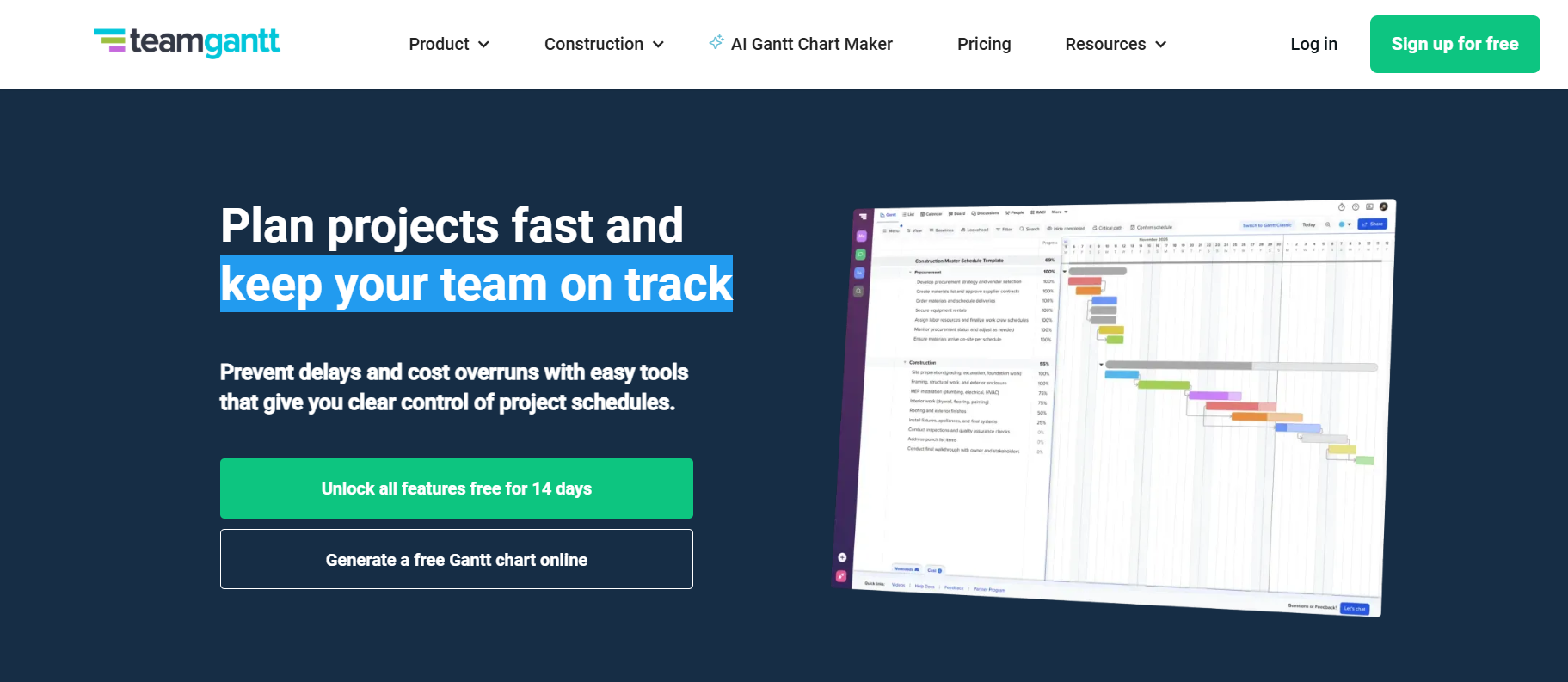
Task: Click the Gantt chart app preview image
Action: pos(1114,408)
